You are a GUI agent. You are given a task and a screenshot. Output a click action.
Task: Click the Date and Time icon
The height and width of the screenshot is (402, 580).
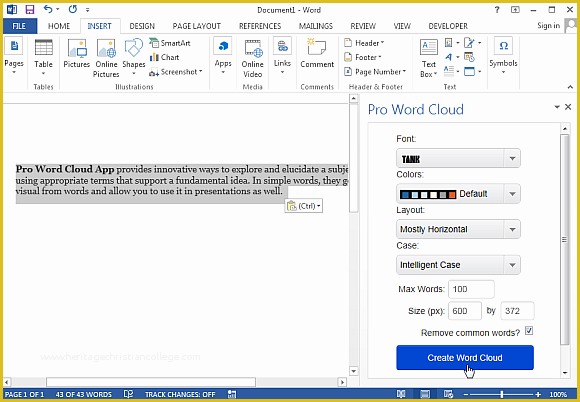(469, 57)
